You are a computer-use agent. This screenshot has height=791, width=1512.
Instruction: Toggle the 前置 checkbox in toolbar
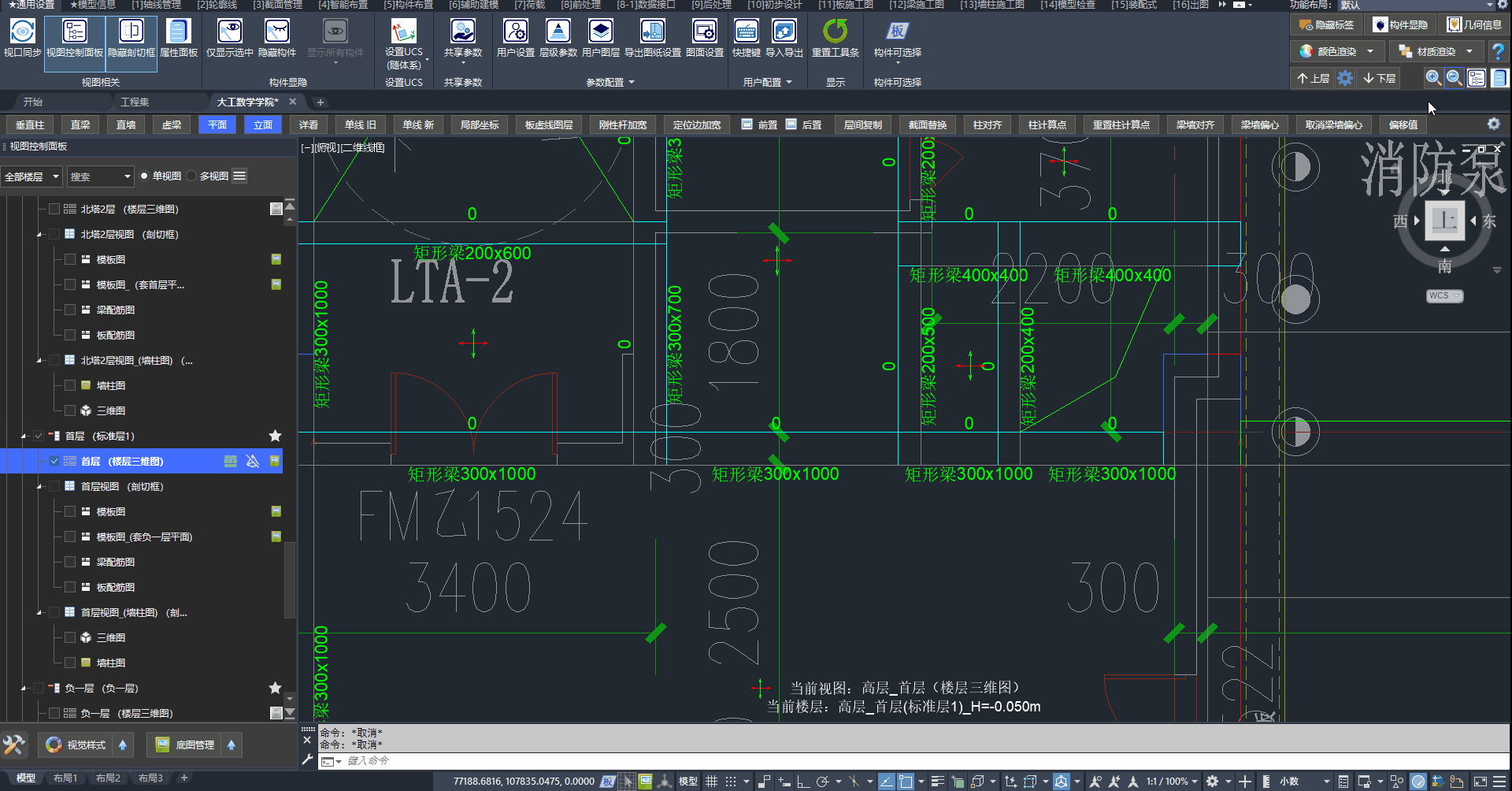[x=747, y=124]
